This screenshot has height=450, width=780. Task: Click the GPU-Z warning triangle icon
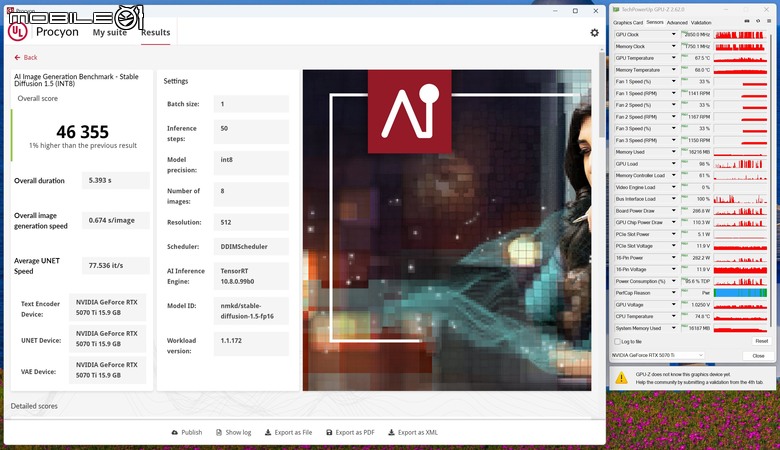tap(621, 378)
